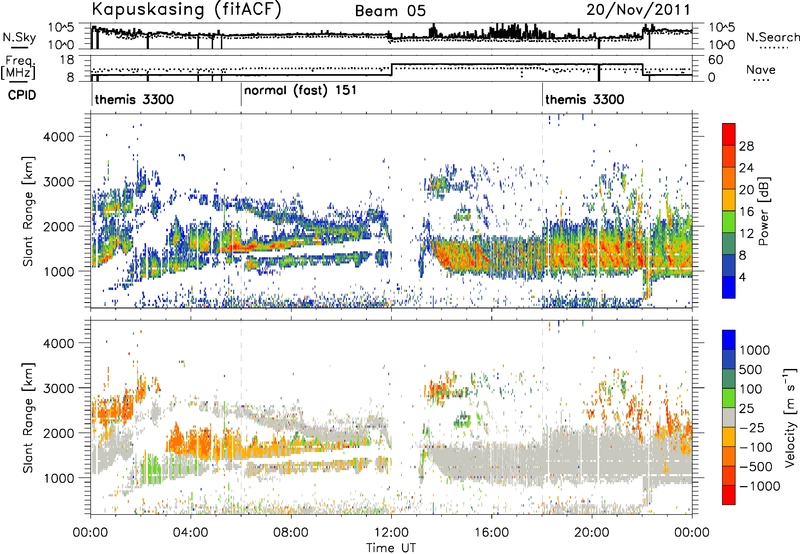
Task: Select the blue bottom segment of power colorbar
Action: (729, 288)
